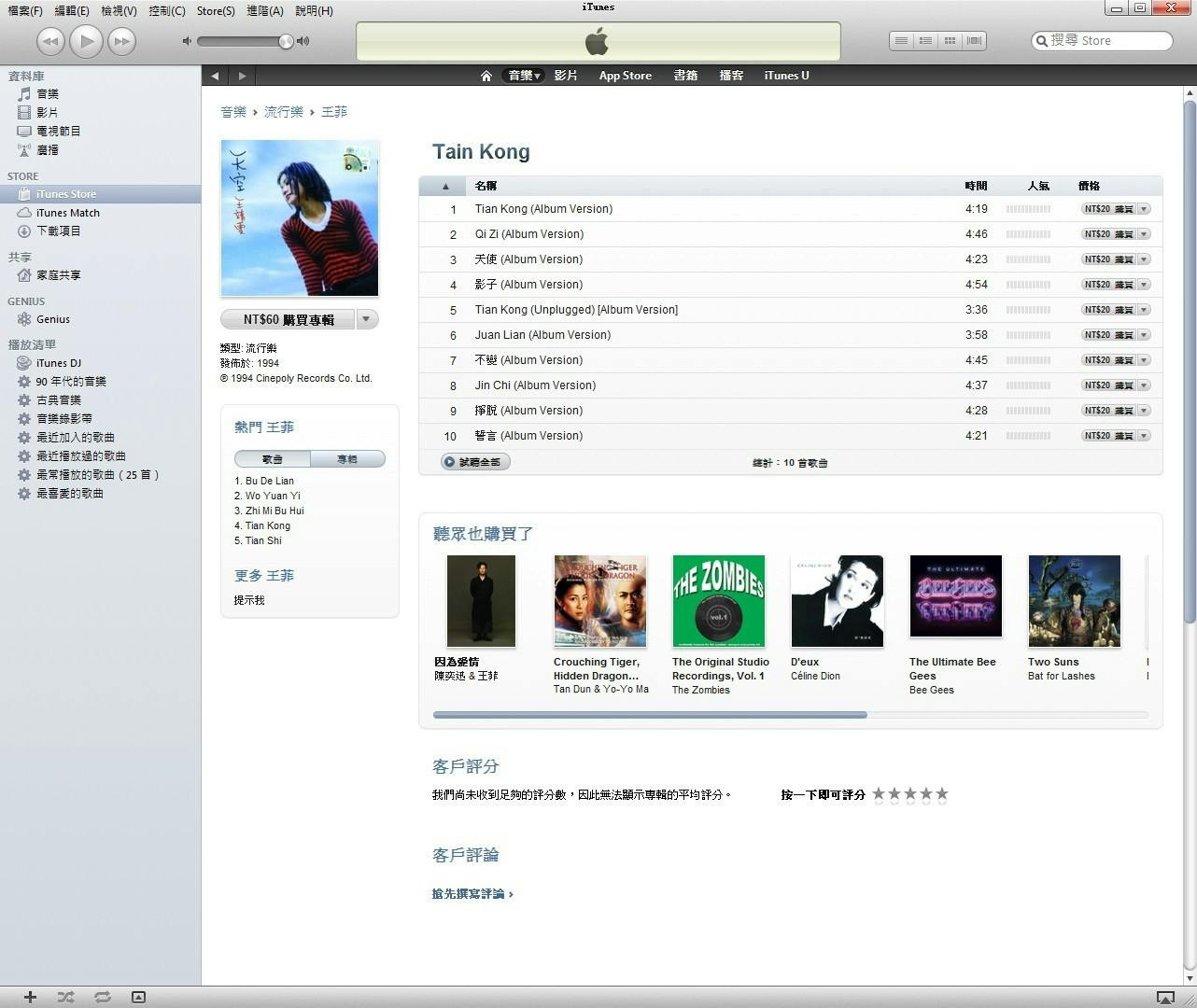Open the iTunes DJ playlist
Image resolution: width=1197 pixels, height=1008 pixels.
58,363
